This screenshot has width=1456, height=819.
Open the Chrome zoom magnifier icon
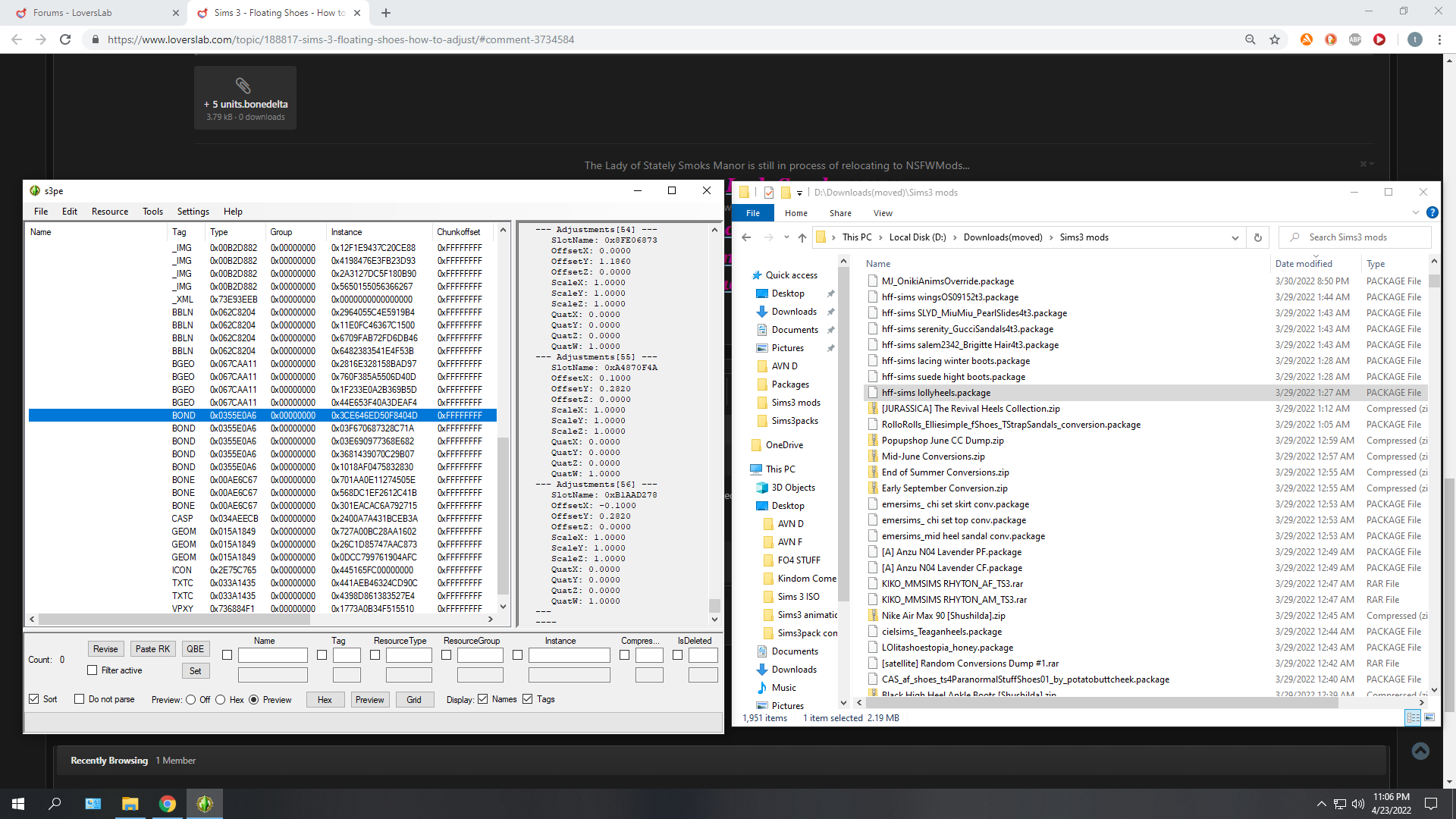pyautogui.click(x=1250, y=39)
